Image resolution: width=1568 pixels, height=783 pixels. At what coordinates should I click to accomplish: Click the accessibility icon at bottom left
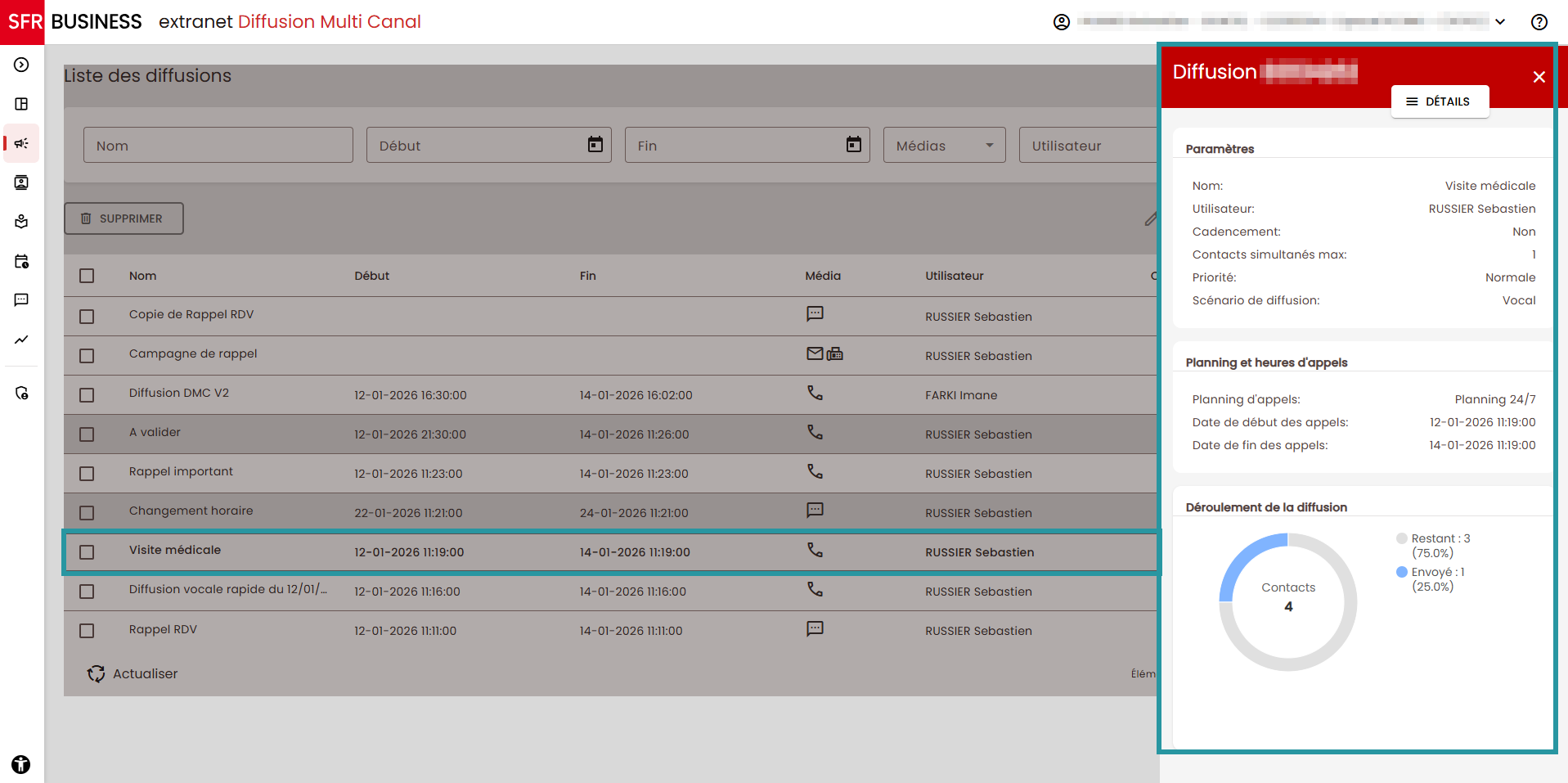pyautogui.click(x=21, y=764)
